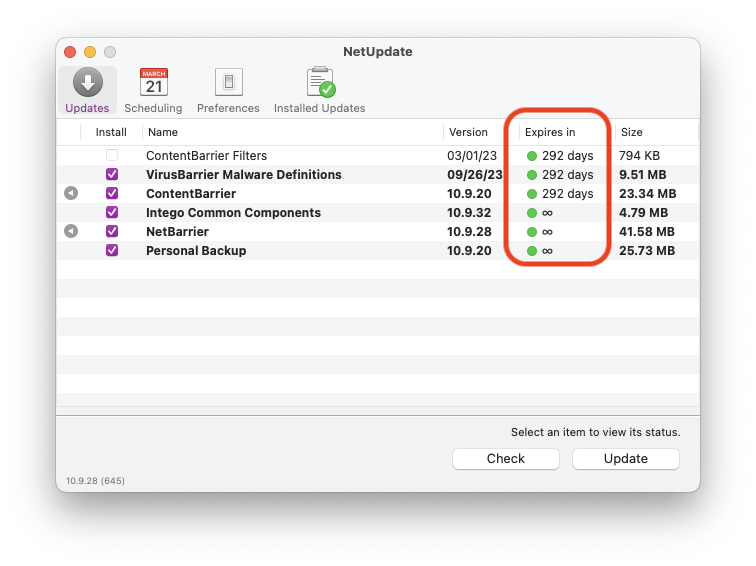Image resolution: width=756 pixels, height=566 pixels.
Task: Expand details arrow beside NetBarrier
Action: click(71, 231)
